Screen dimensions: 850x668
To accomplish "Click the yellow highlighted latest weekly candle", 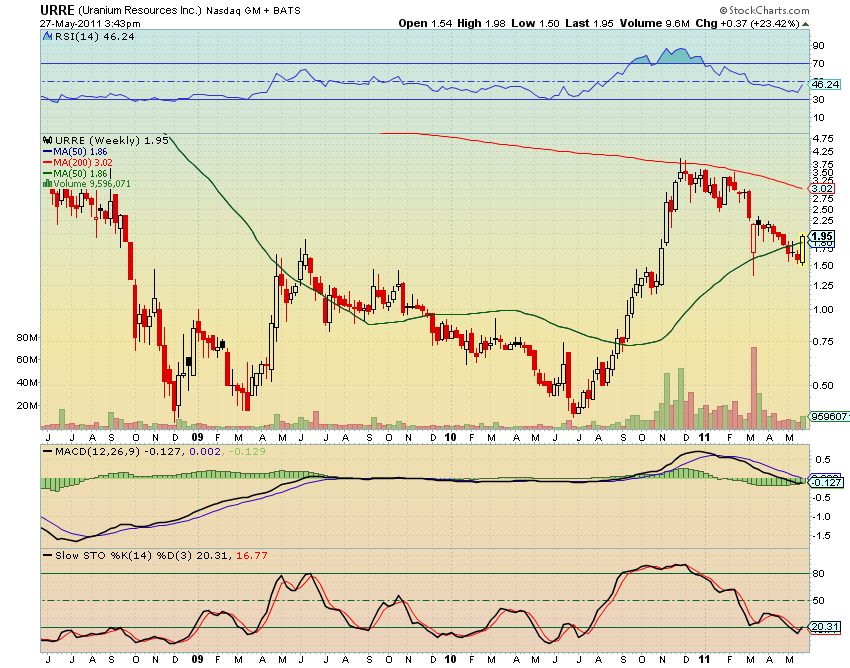I will pyautogui.click(x=802, y=250).
